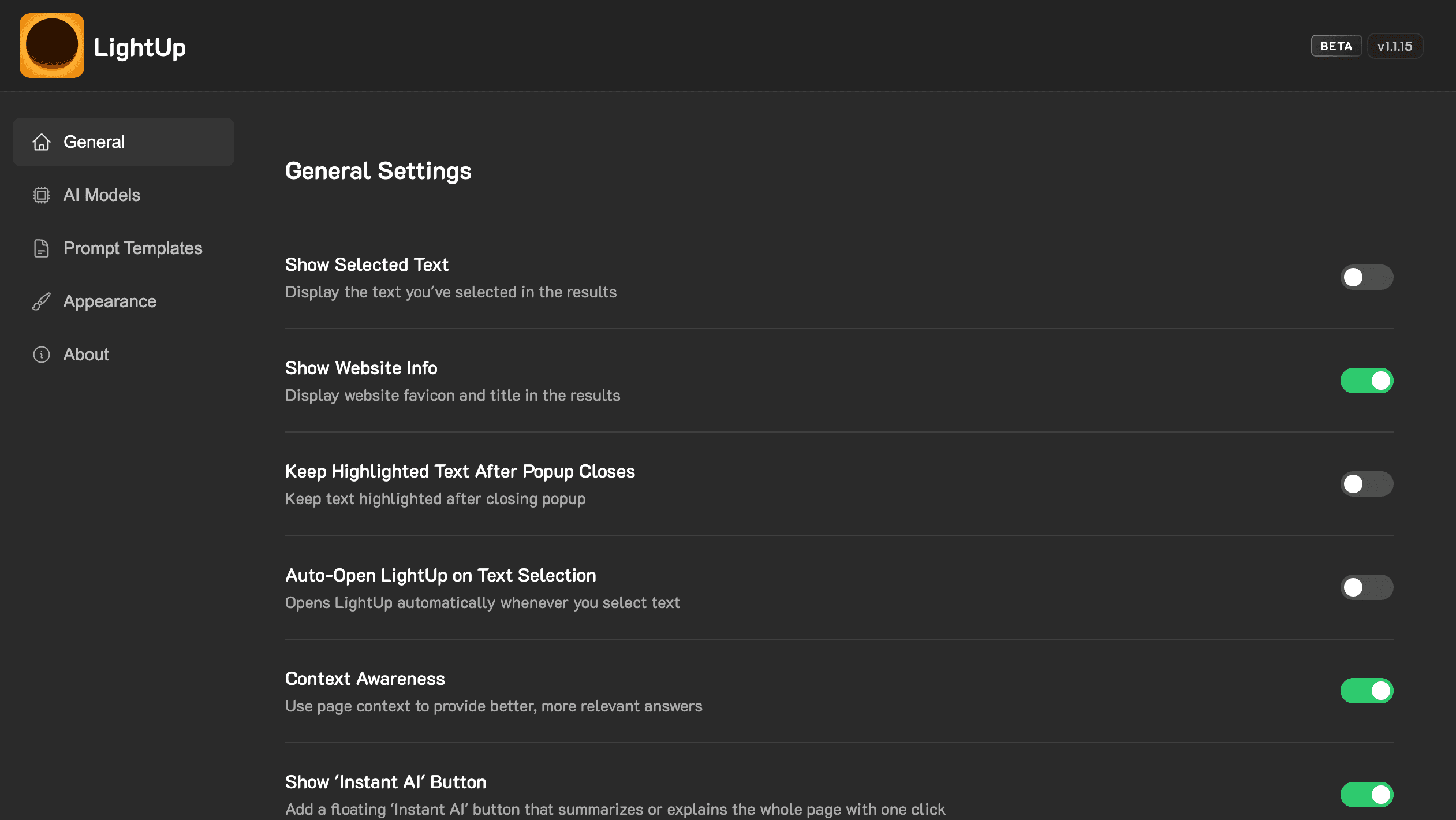Disable the Show Website Info toggle
Viewport: 1456px width, 820px height.
click(x=1367, y=380)
